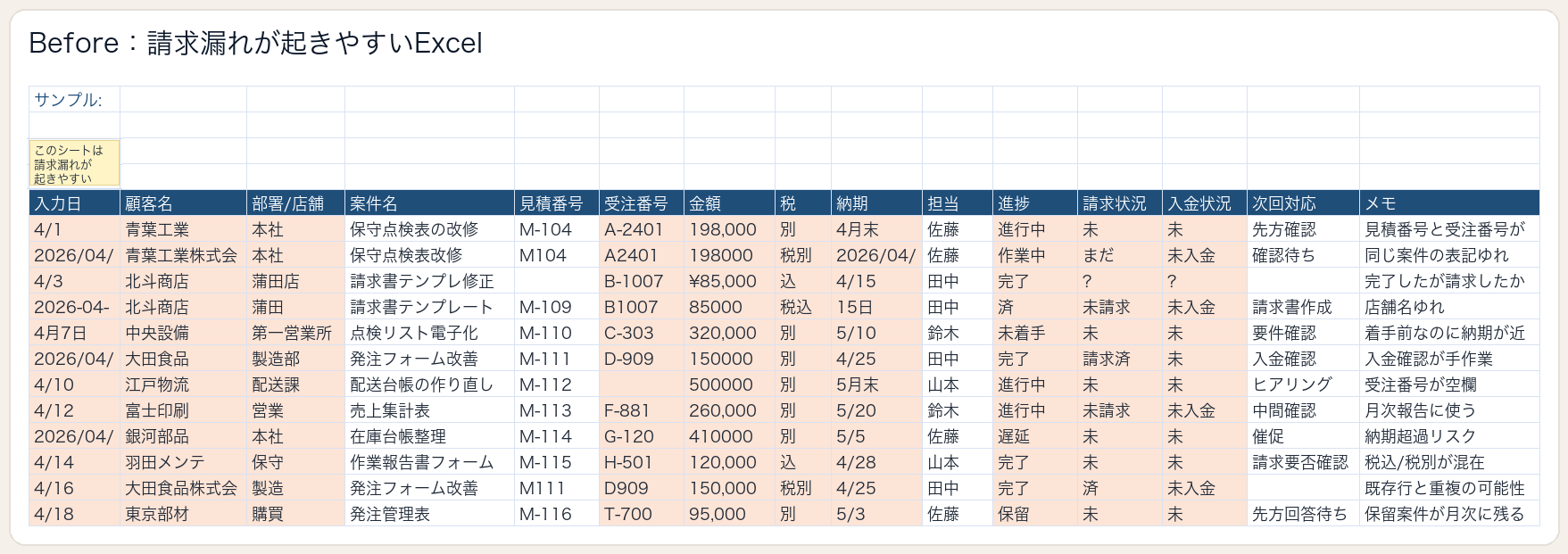1568x554 pixels.
Task: Click the 見積番号 header
Action: pos(557,203)
